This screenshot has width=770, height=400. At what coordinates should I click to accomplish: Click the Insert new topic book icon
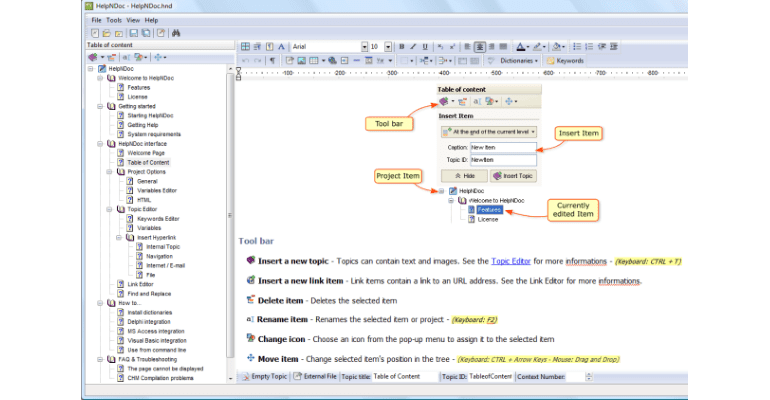pyautogui.click(x=93, y=57)
